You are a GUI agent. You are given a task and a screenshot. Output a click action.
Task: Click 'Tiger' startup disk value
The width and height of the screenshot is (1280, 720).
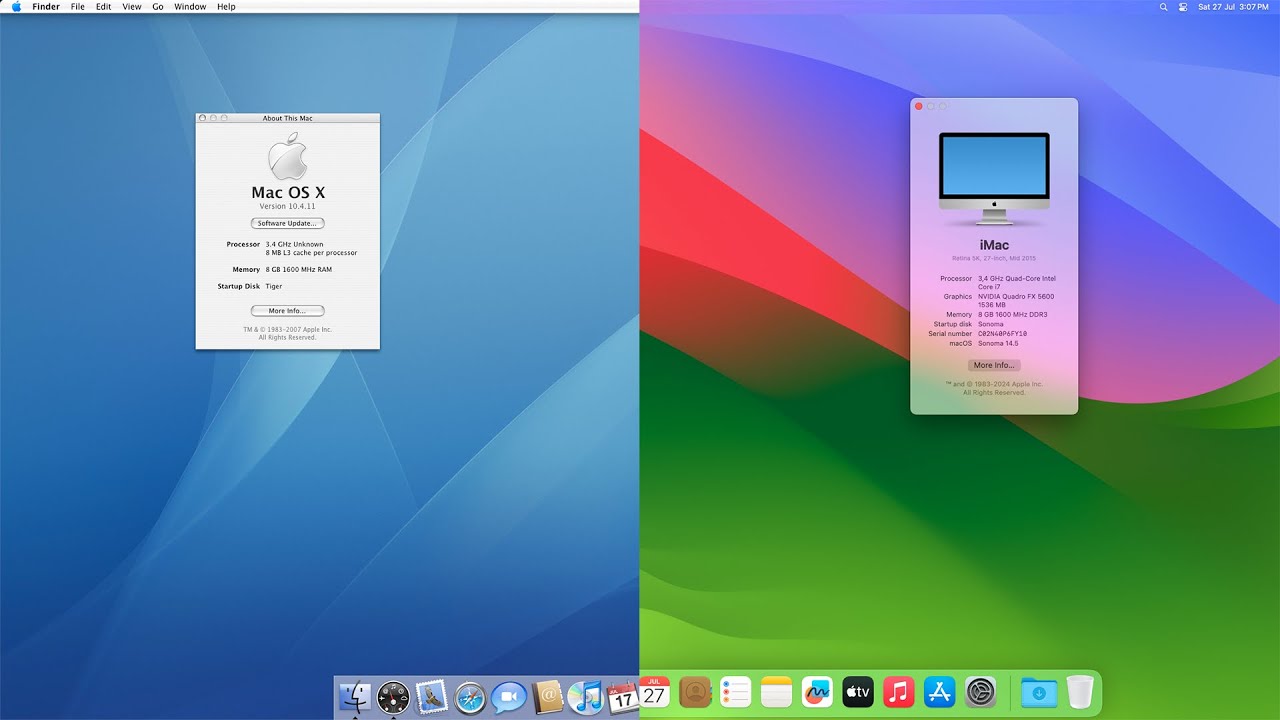(x=274, y=286)
